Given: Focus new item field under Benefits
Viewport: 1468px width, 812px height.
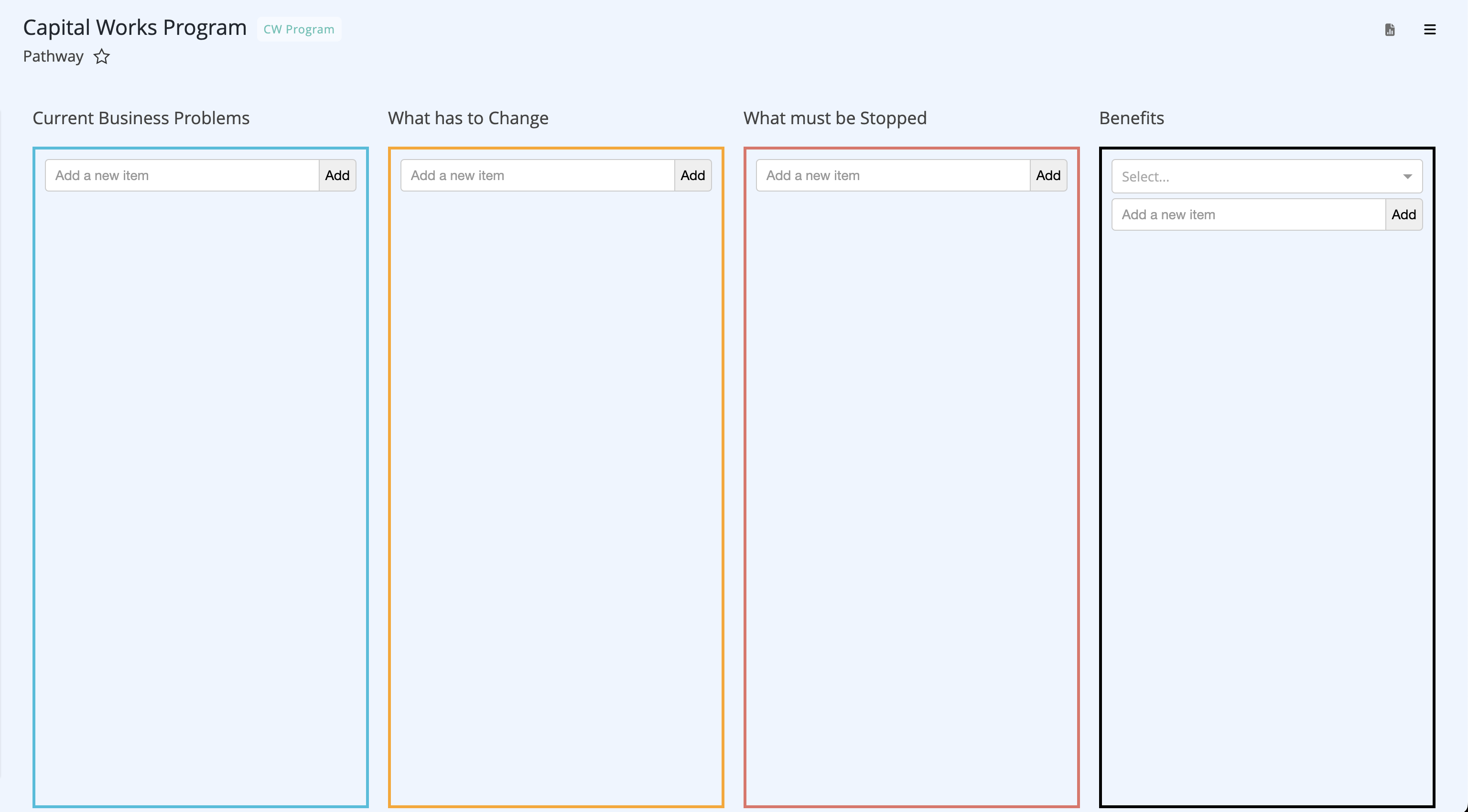Looking at the screenshot, I should [1249, 214].
